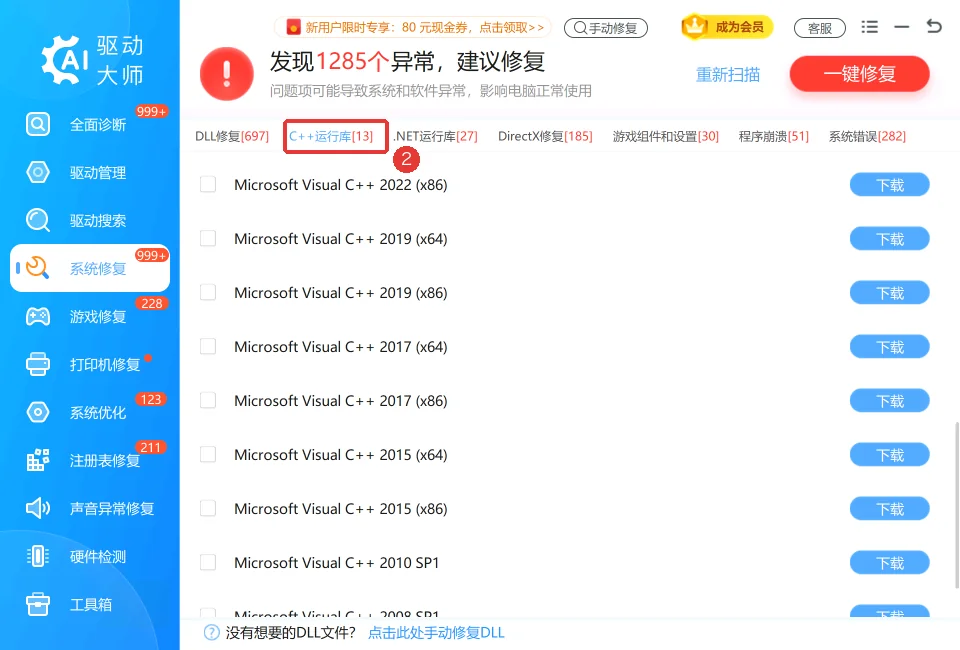The height and width of the screenshot is (650, 960).
Task: Open the .NET运行库 tab
Action: point(435,136)
